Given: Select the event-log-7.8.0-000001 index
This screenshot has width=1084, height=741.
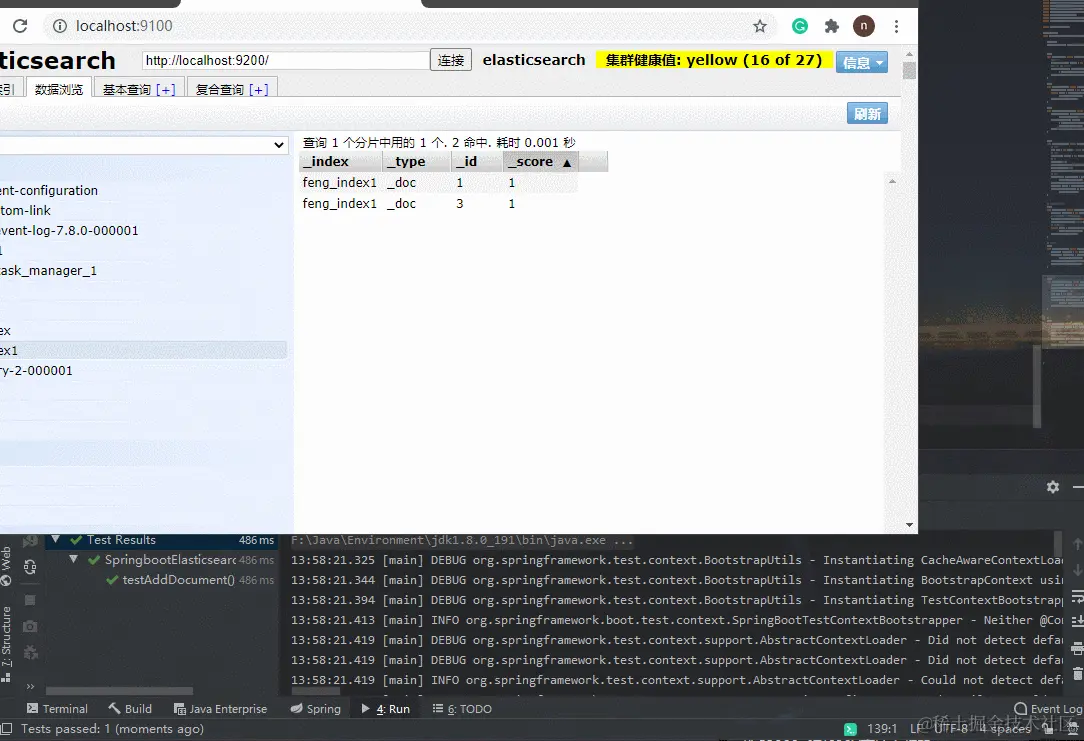Looking at the screenshot, I should point(69,230).
